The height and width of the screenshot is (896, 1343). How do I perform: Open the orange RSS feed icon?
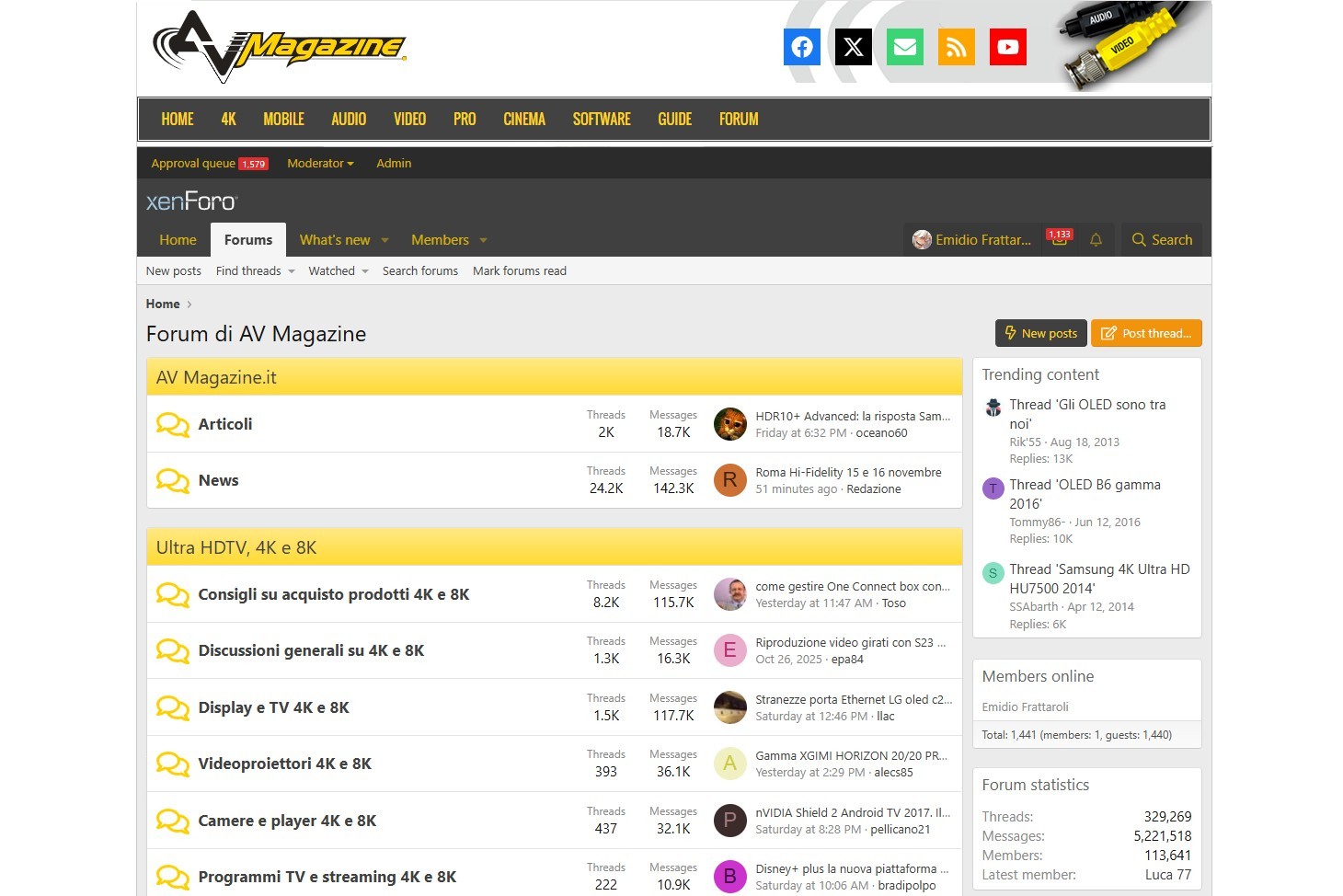coord(956,47)
